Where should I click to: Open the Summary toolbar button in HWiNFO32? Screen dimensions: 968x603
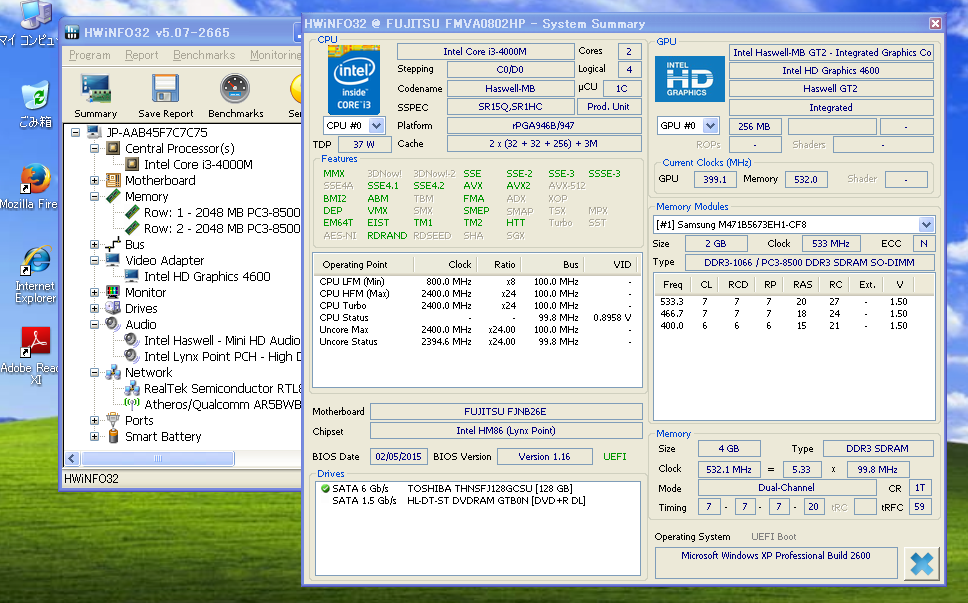pyautogui.click(x=96, y=96)
